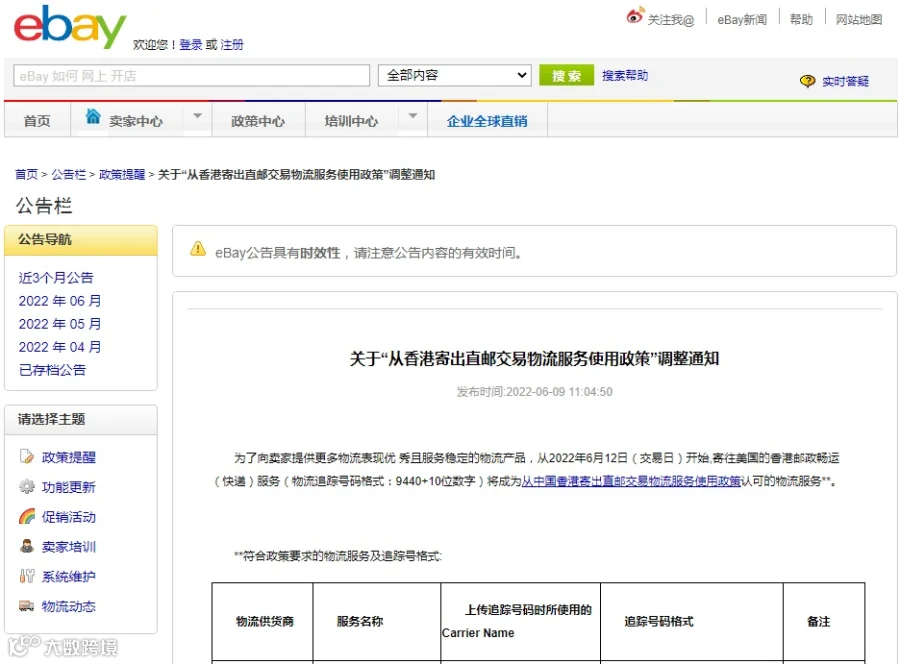Click the eBay logo
900x664 pixels.
point(69,27)
